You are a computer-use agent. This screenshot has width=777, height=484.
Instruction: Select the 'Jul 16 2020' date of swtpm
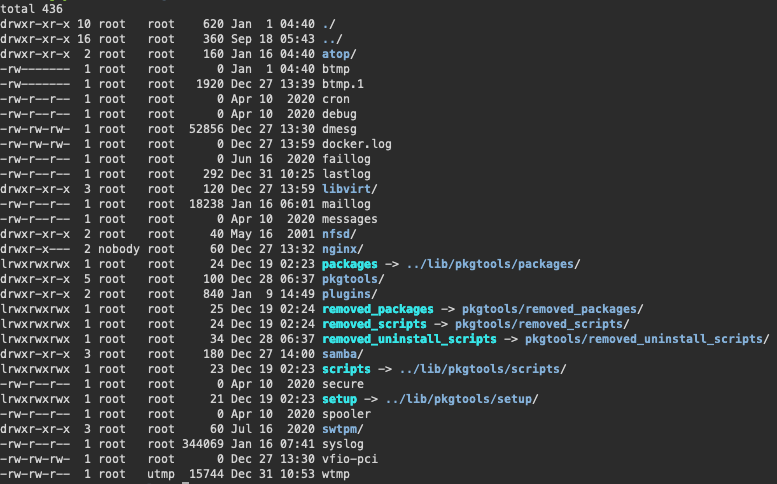point(273,429)
